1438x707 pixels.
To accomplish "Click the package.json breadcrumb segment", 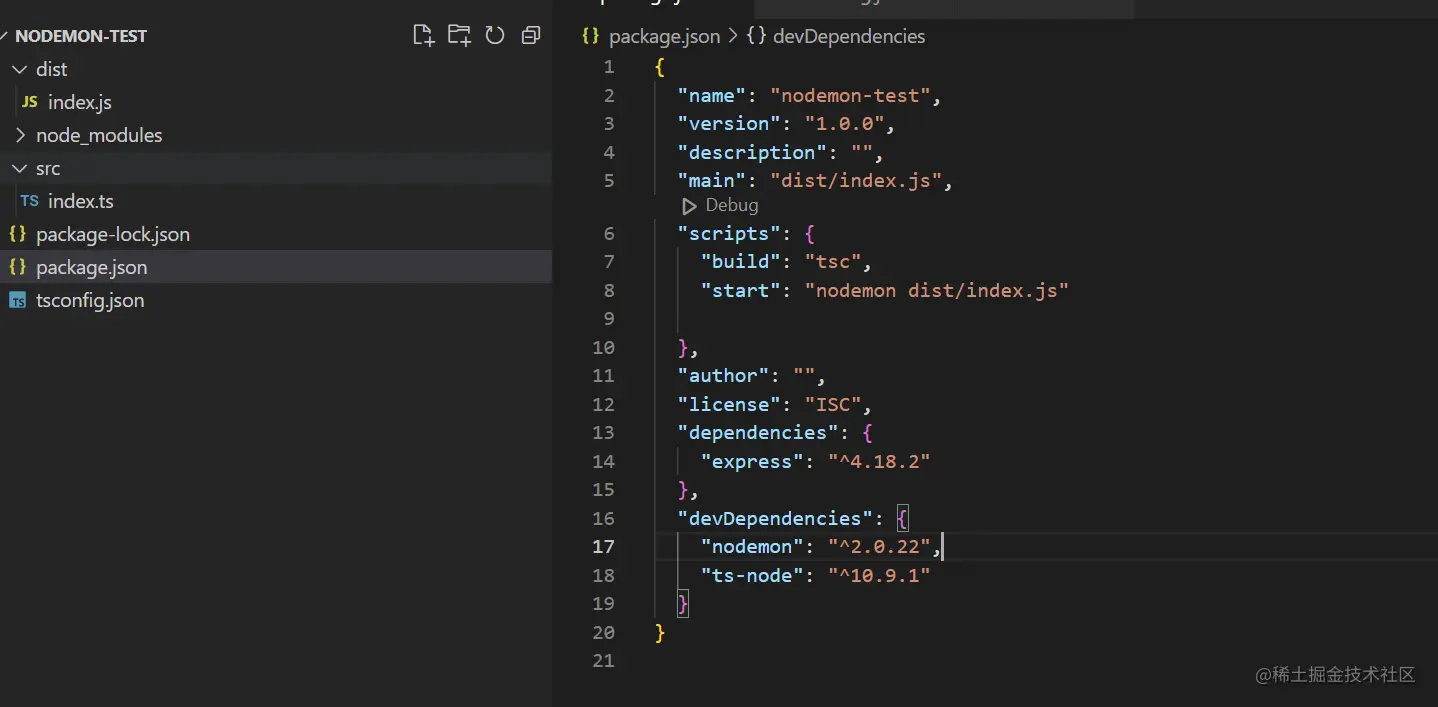I will [664, 36].
